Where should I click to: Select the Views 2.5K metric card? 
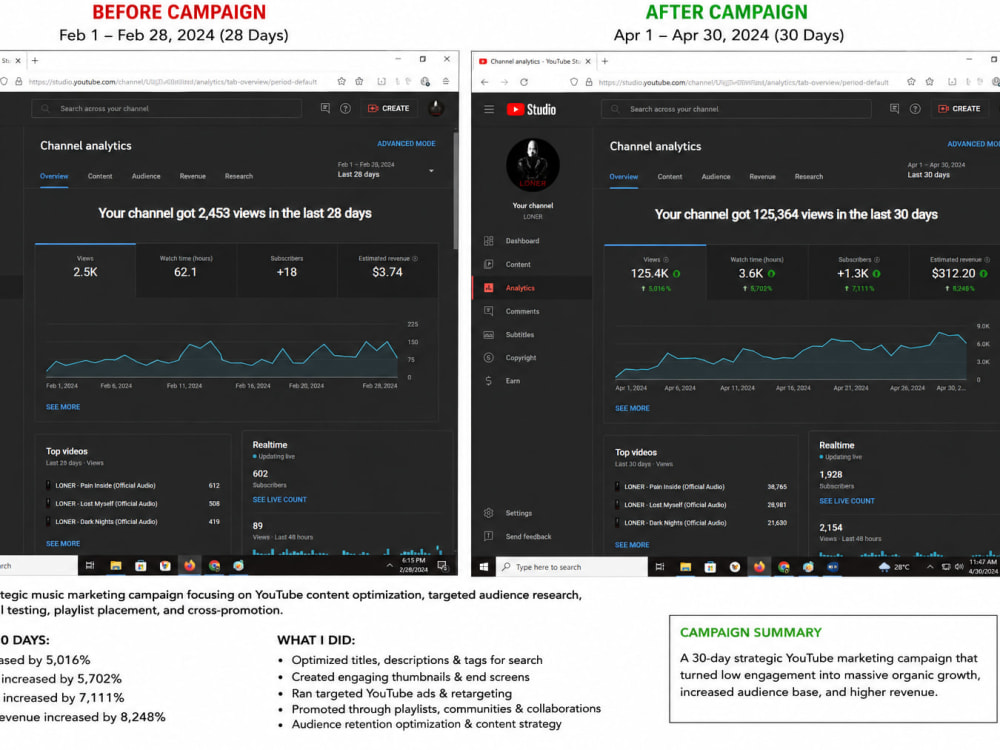pyautogui.click(x=85, y=270)
